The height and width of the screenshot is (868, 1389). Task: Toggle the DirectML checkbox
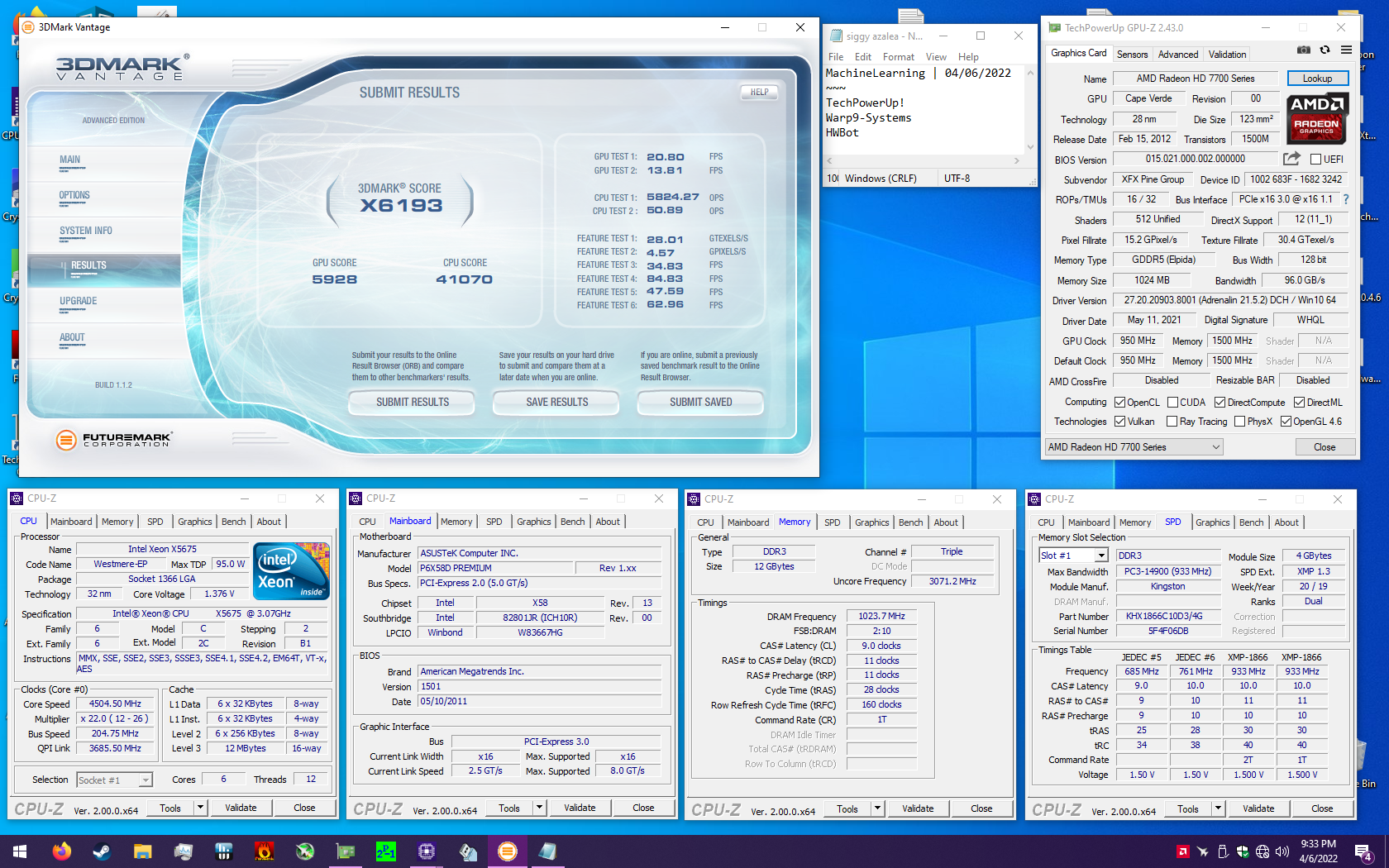[1299, 403]
